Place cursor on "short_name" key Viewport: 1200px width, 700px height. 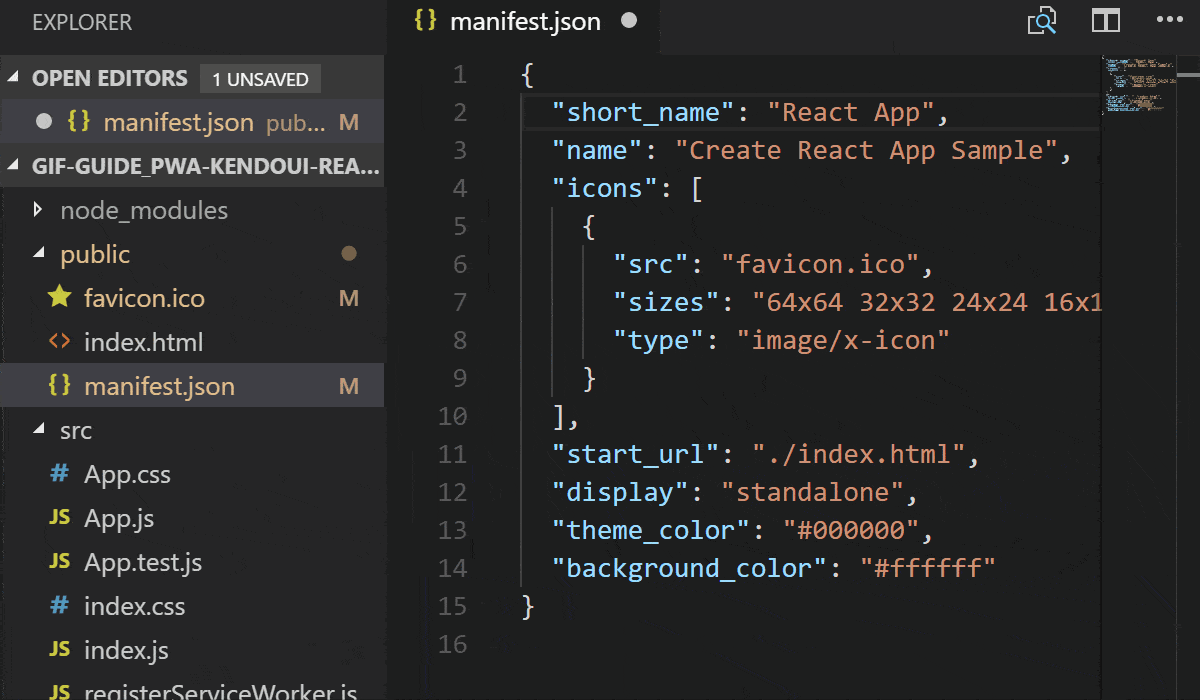click(x=644, y=112)
